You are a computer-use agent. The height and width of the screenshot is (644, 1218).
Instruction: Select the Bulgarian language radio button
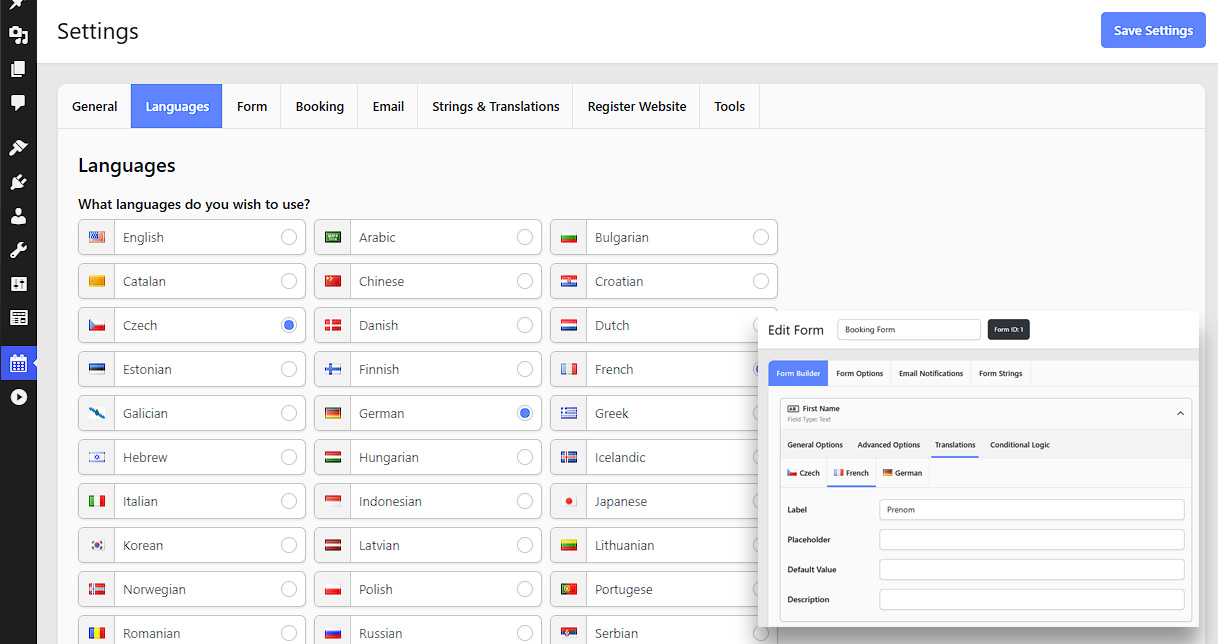pyautogui.click(x=761, y=237)
